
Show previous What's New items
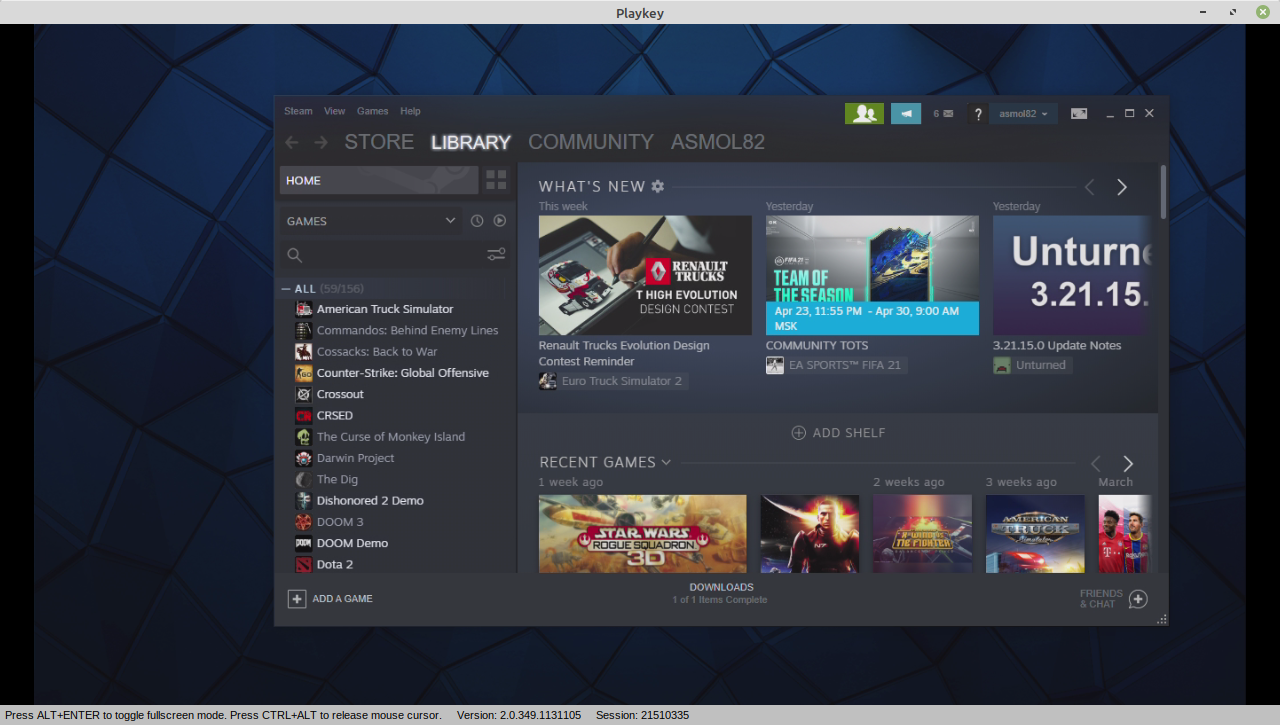[x=1090, y=187]
